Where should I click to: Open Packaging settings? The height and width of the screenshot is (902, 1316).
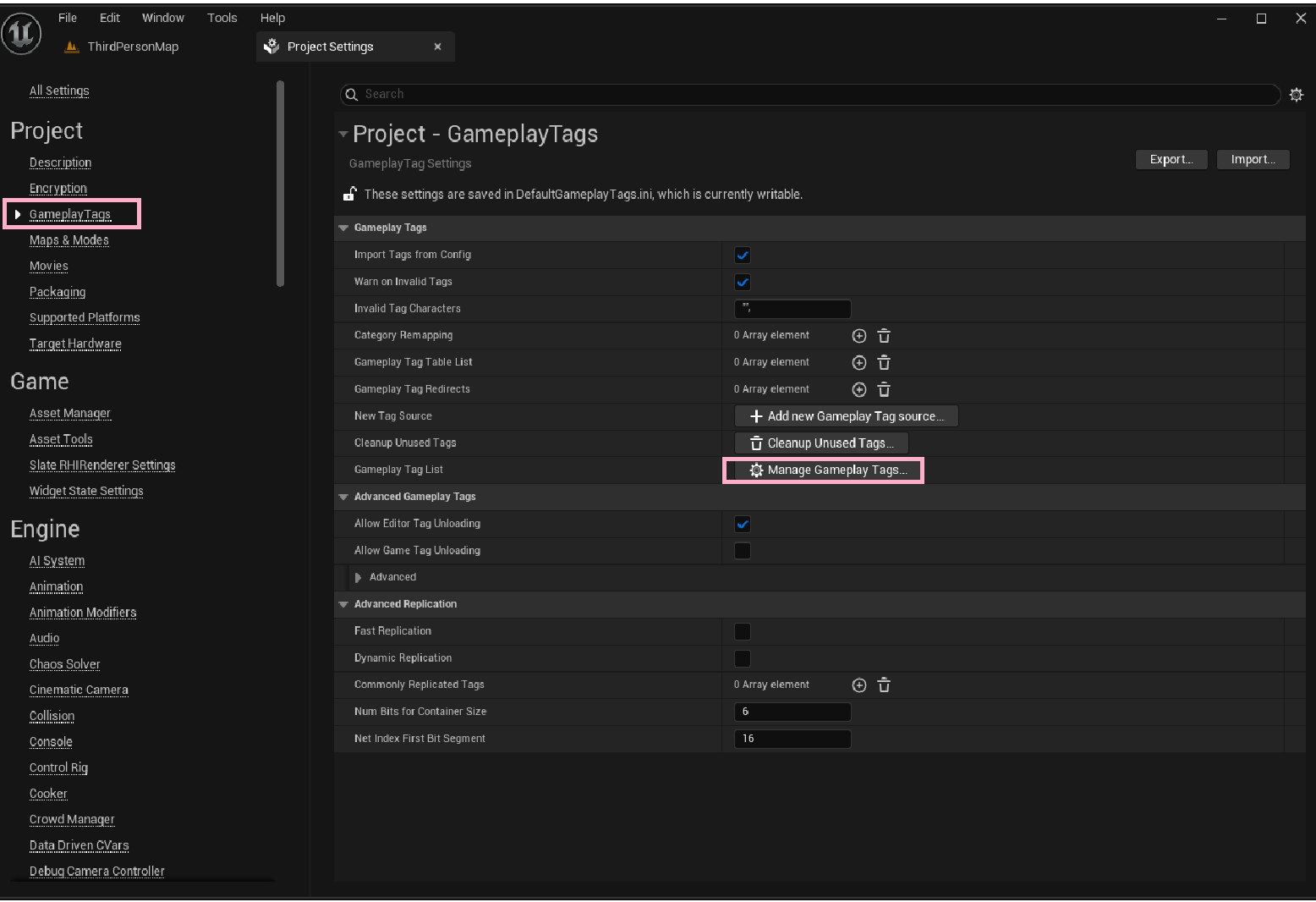58,292
